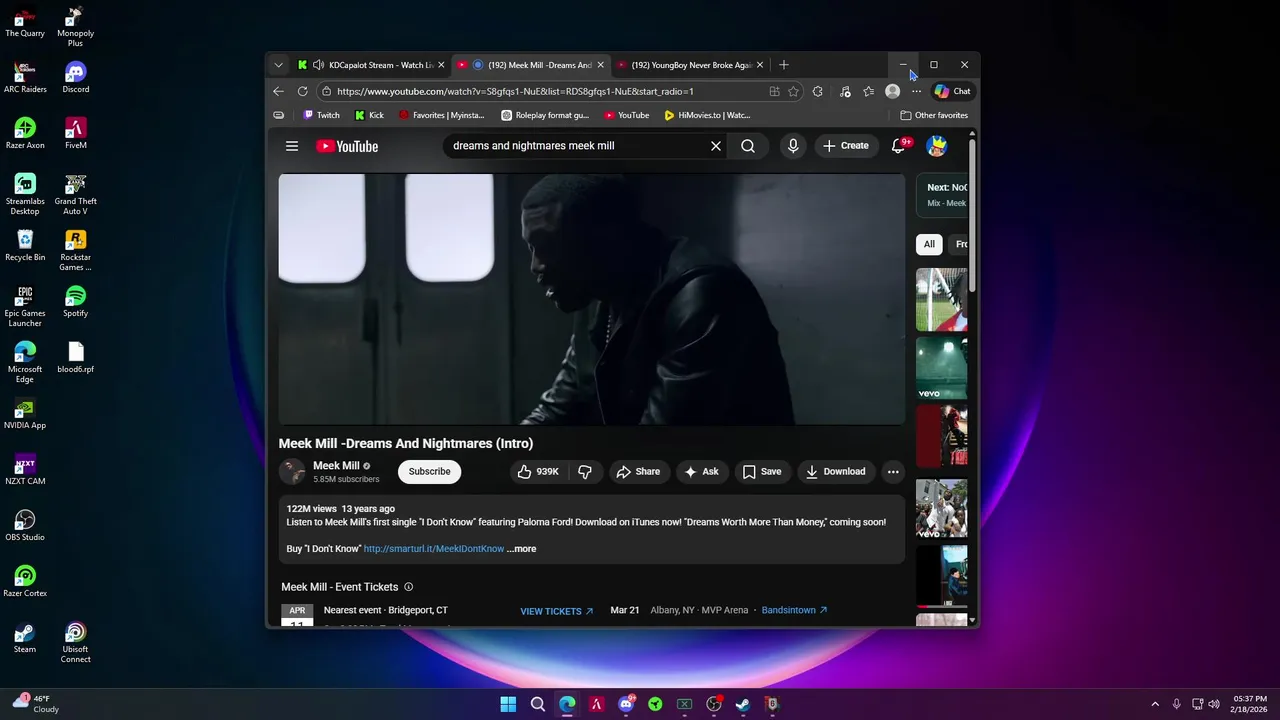This screenshot has height=720, width=1280.
Task: Open YouTube notifications bell
Action: click(899, 145)
